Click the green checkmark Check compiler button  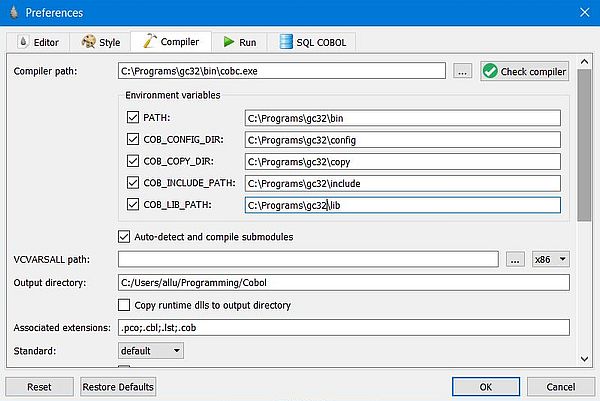(x=524, y=71)
